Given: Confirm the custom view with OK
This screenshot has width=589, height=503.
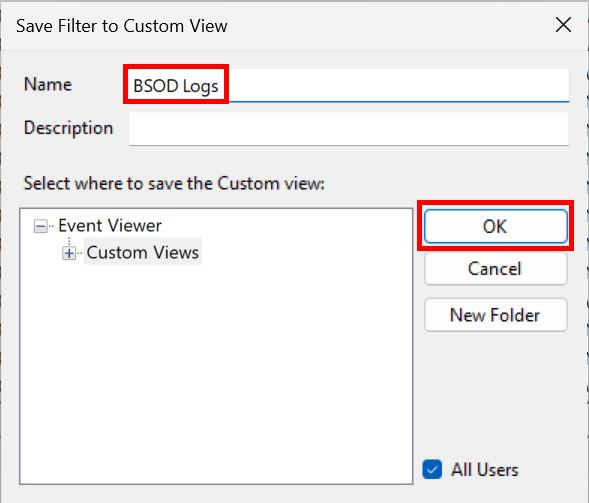Looking at the screenshot, I should pos(495,226).
